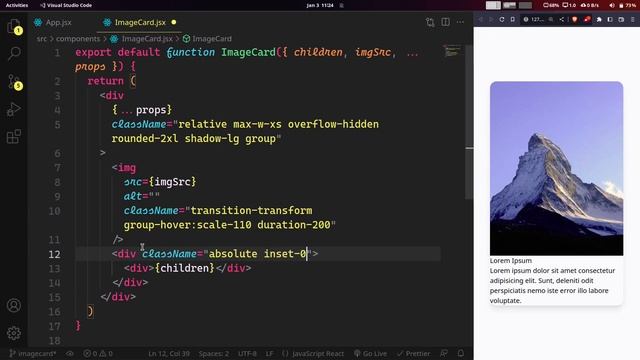Open the Explorer view in the activity bar
Viewport: 640px width, 360px height.
point(14,26)
